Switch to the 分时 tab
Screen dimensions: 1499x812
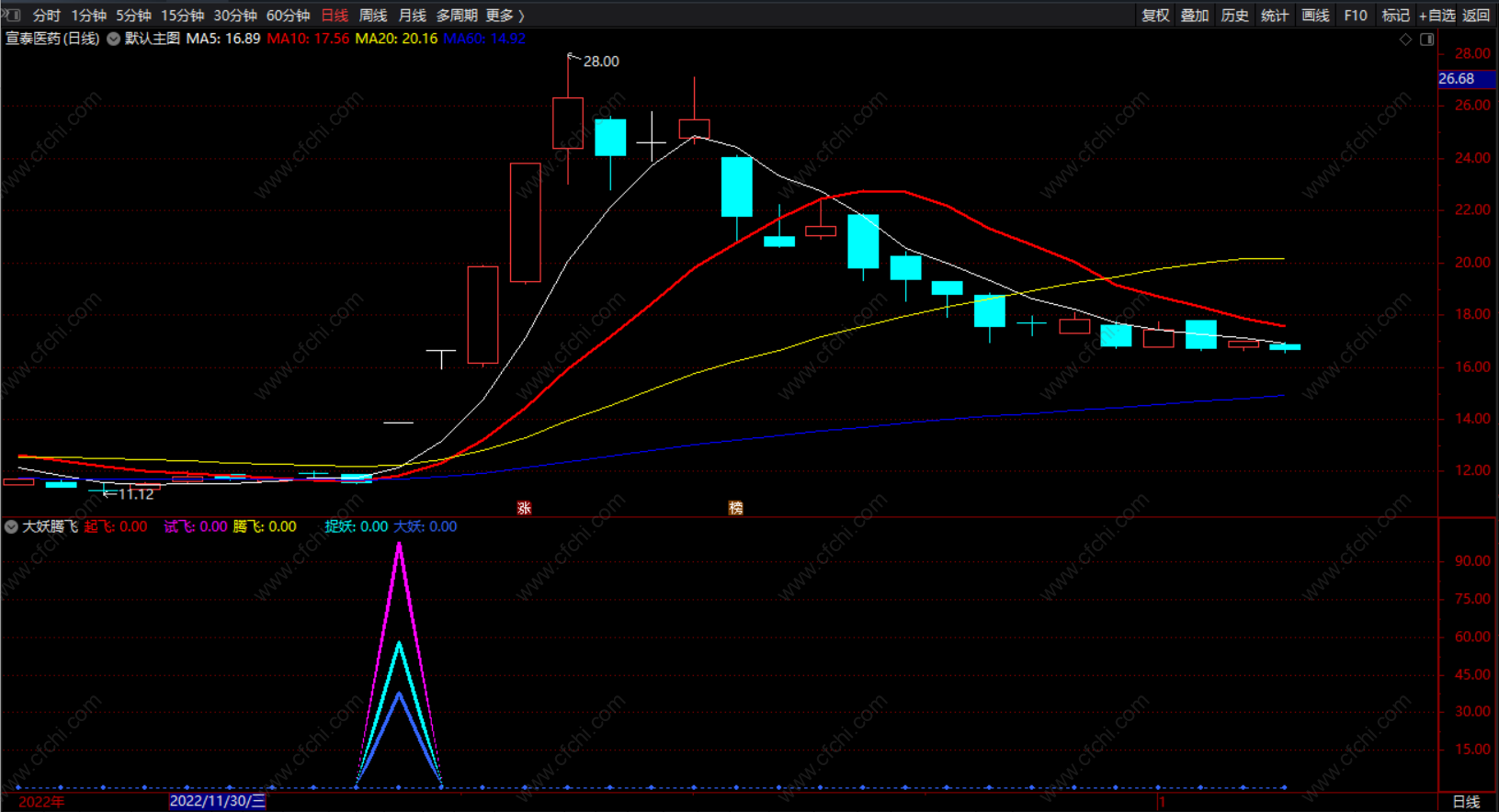[46, 16]
